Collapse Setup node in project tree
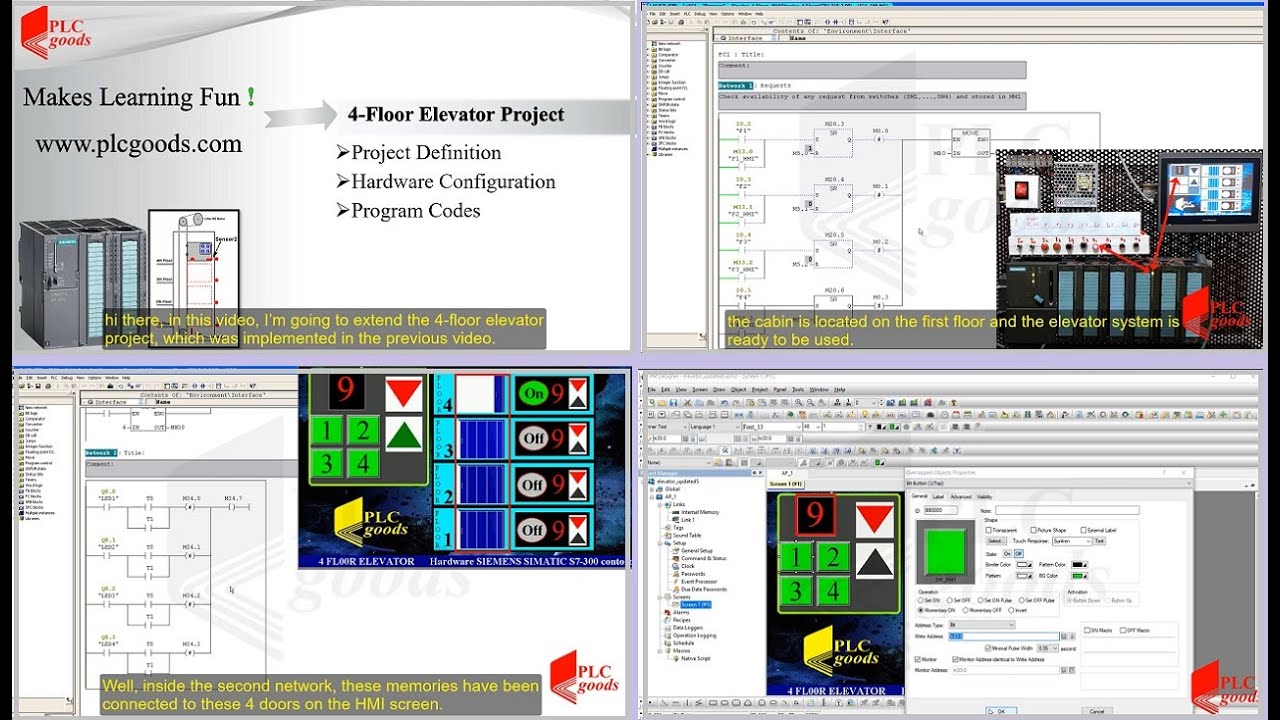The width and height of the screenshot is (1280, 720). coord(662,543)
